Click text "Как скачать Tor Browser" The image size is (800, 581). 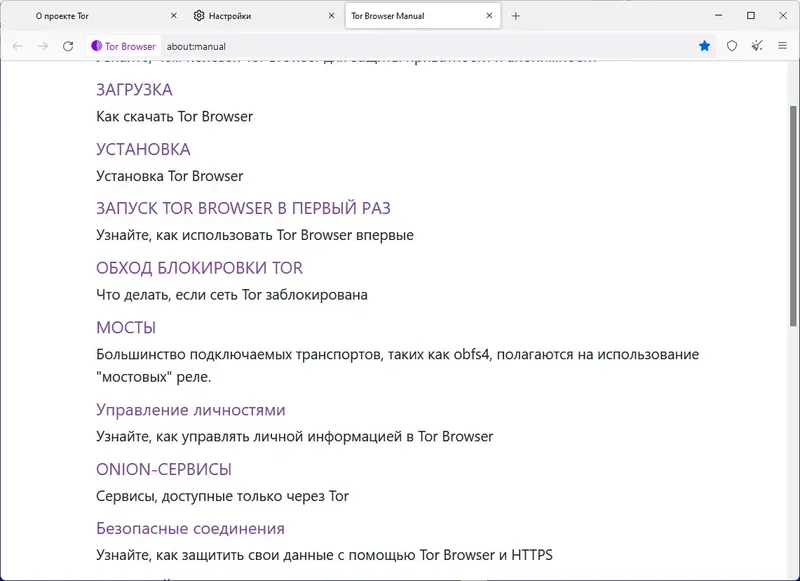click(174, 117)
